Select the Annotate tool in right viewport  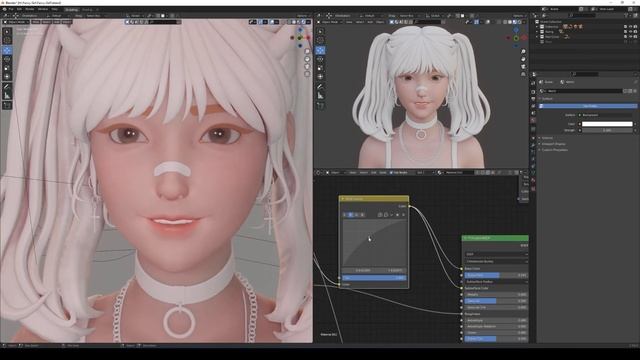320,87
